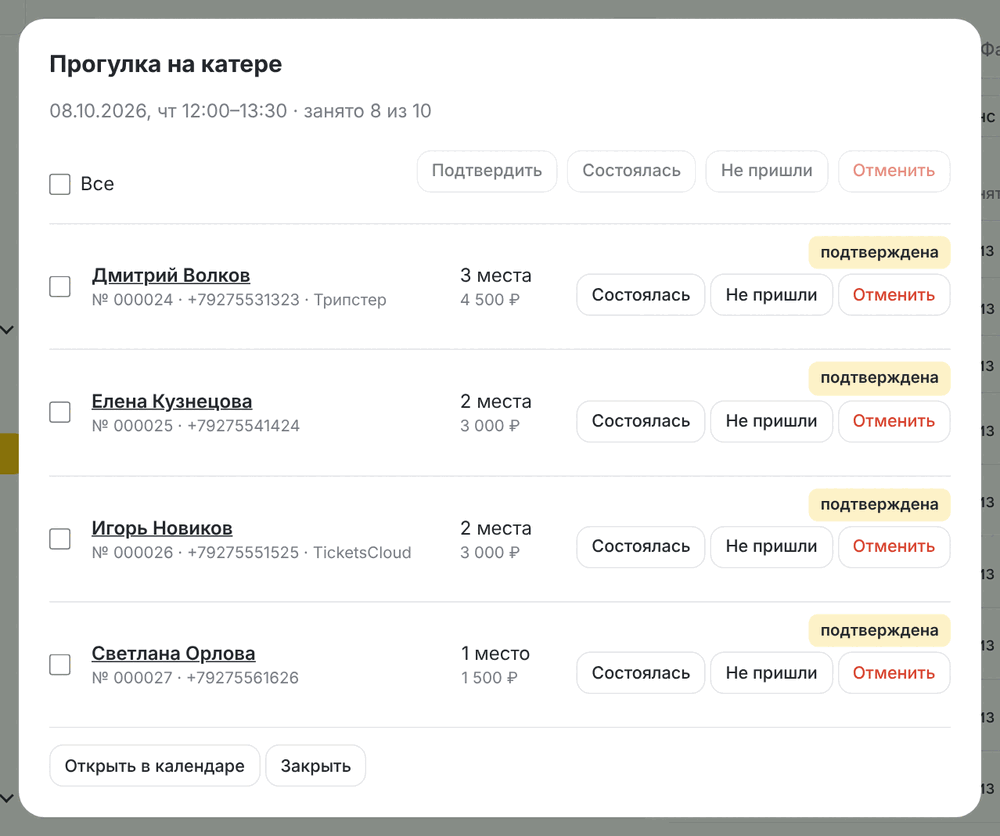Click booking details '№ 000025 · +79275541424'
The width and height of the screenshot is (1000, 836).
(x=196, y=426)
